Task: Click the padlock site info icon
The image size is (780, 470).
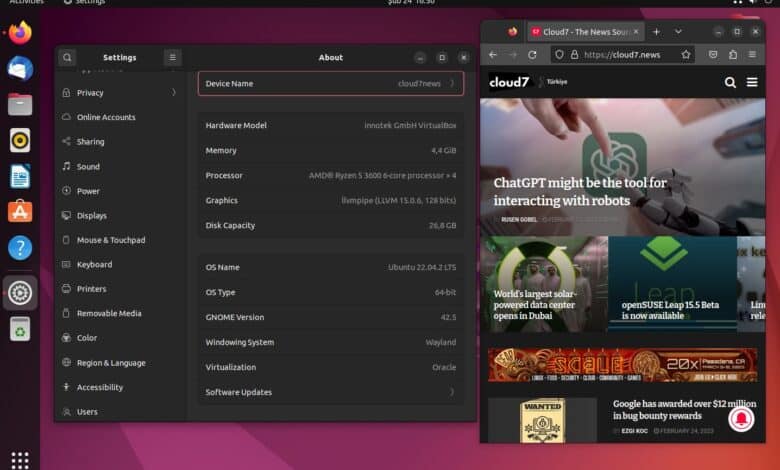Action: [x=575, y=55]
